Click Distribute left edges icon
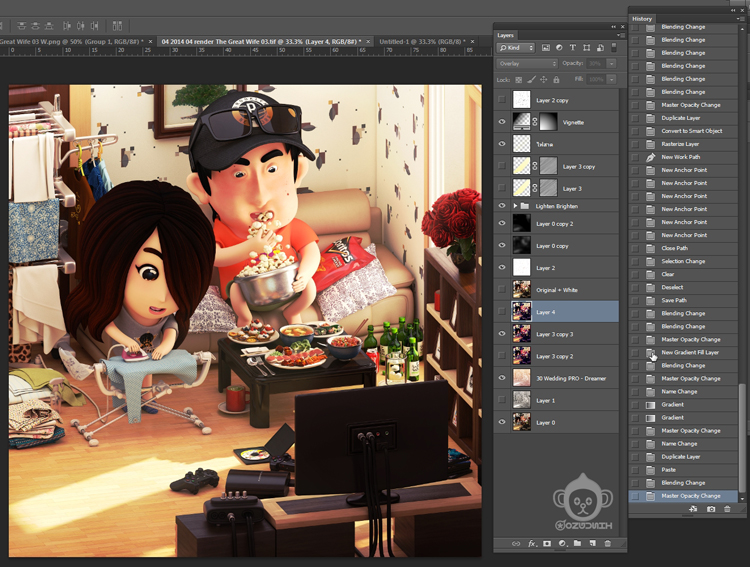The width and height of the screenshot is (750, 567). tap(67, 26)
